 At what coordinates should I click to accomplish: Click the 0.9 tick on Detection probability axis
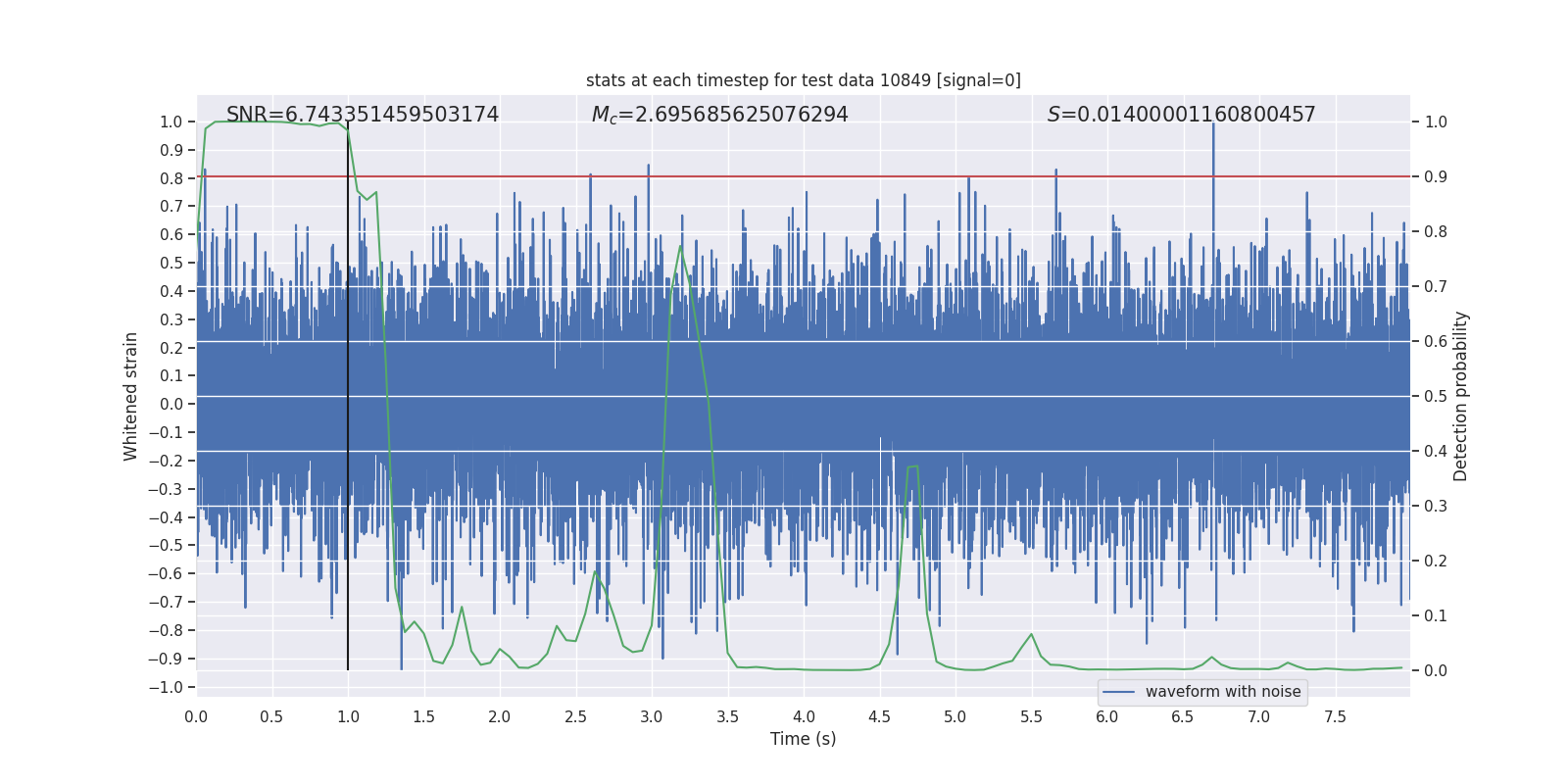1436,177
